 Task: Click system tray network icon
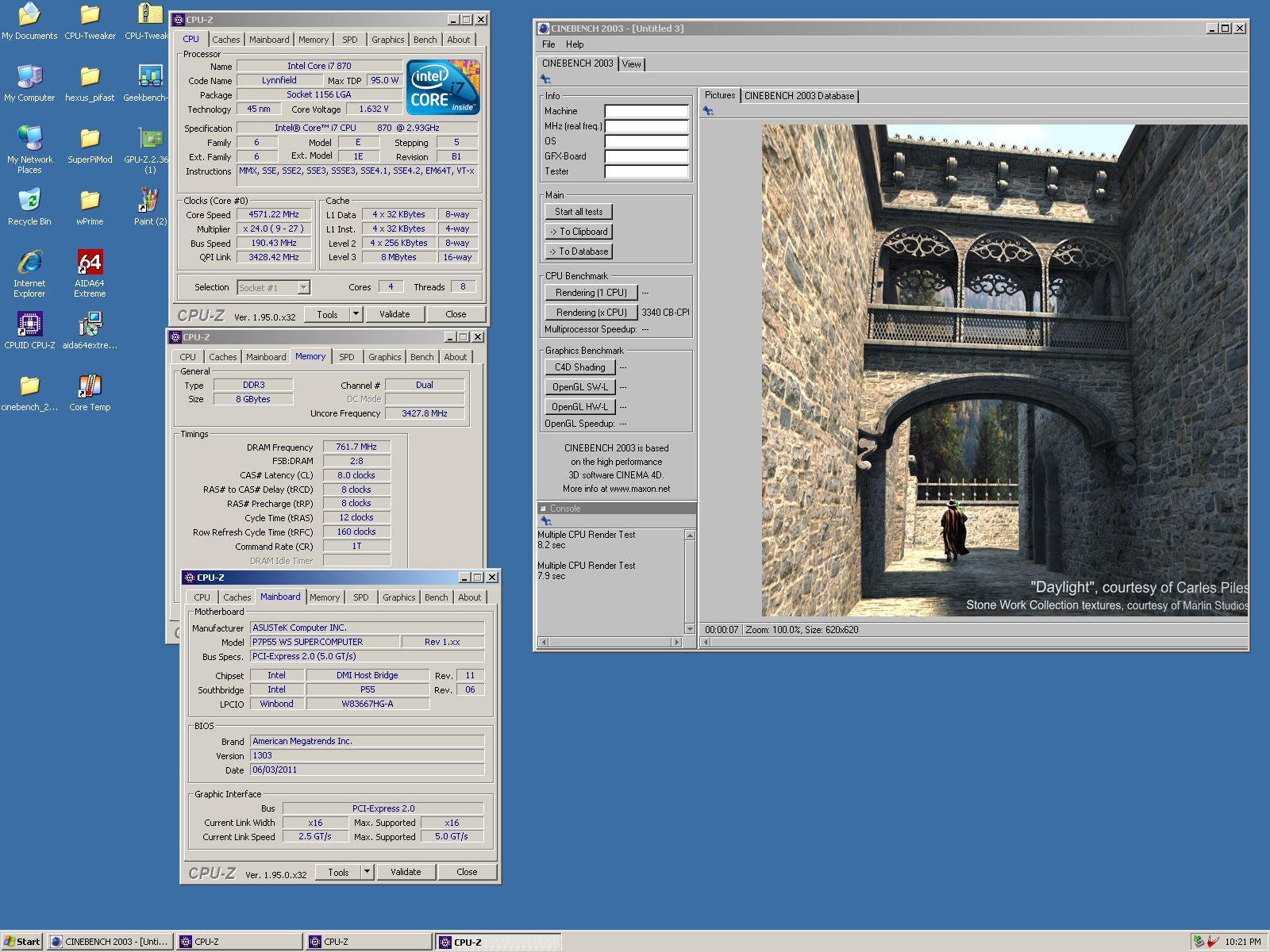1199,942
